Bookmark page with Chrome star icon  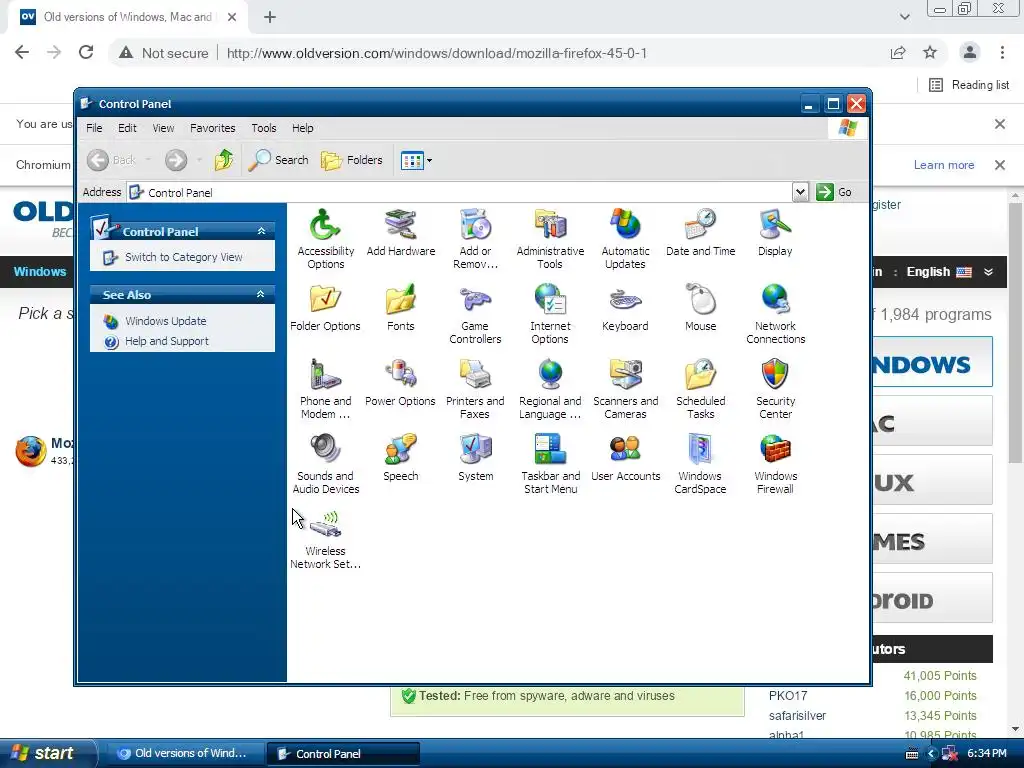click(930, 52)
